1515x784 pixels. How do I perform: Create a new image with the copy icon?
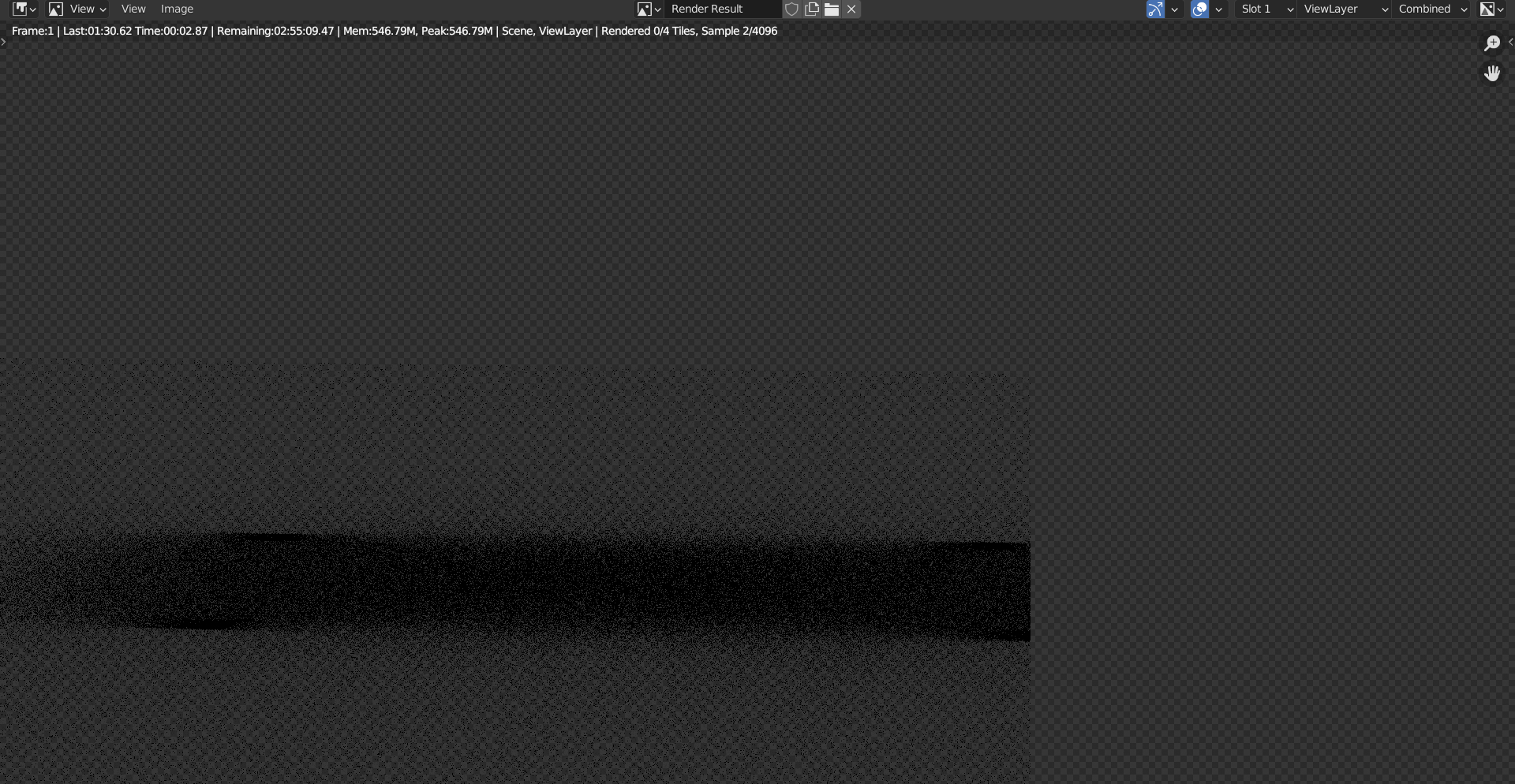(812, 9)
